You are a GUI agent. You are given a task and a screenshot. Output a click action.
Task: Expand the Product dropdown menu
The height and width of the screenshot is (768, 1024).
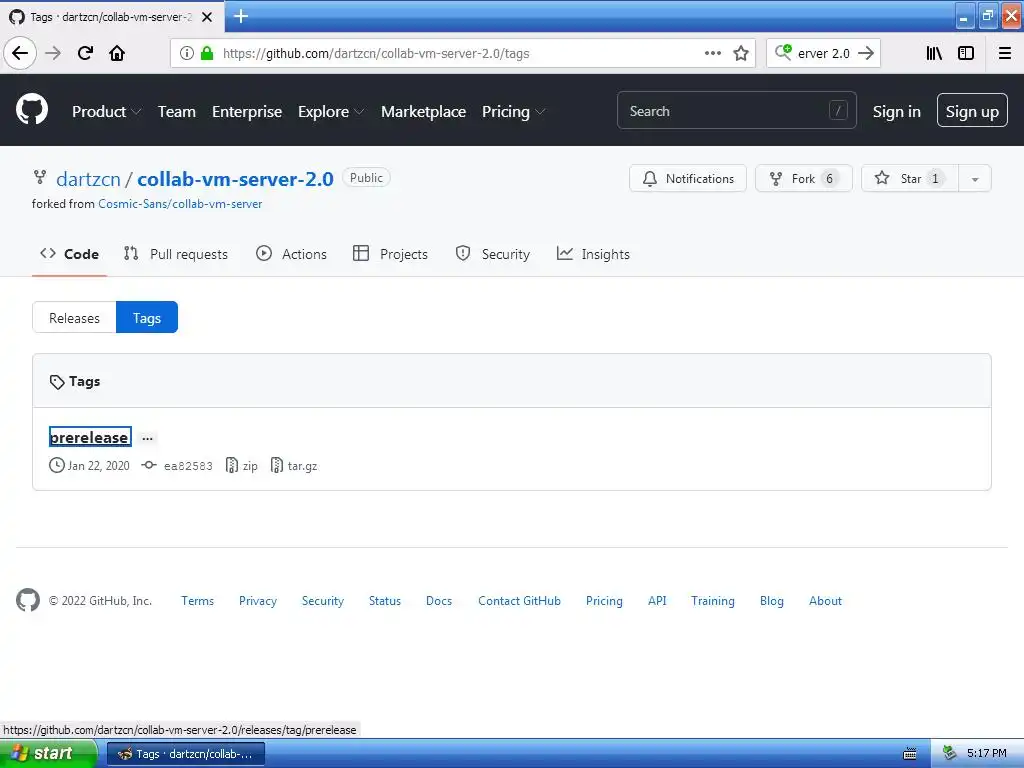click(106, 112)
